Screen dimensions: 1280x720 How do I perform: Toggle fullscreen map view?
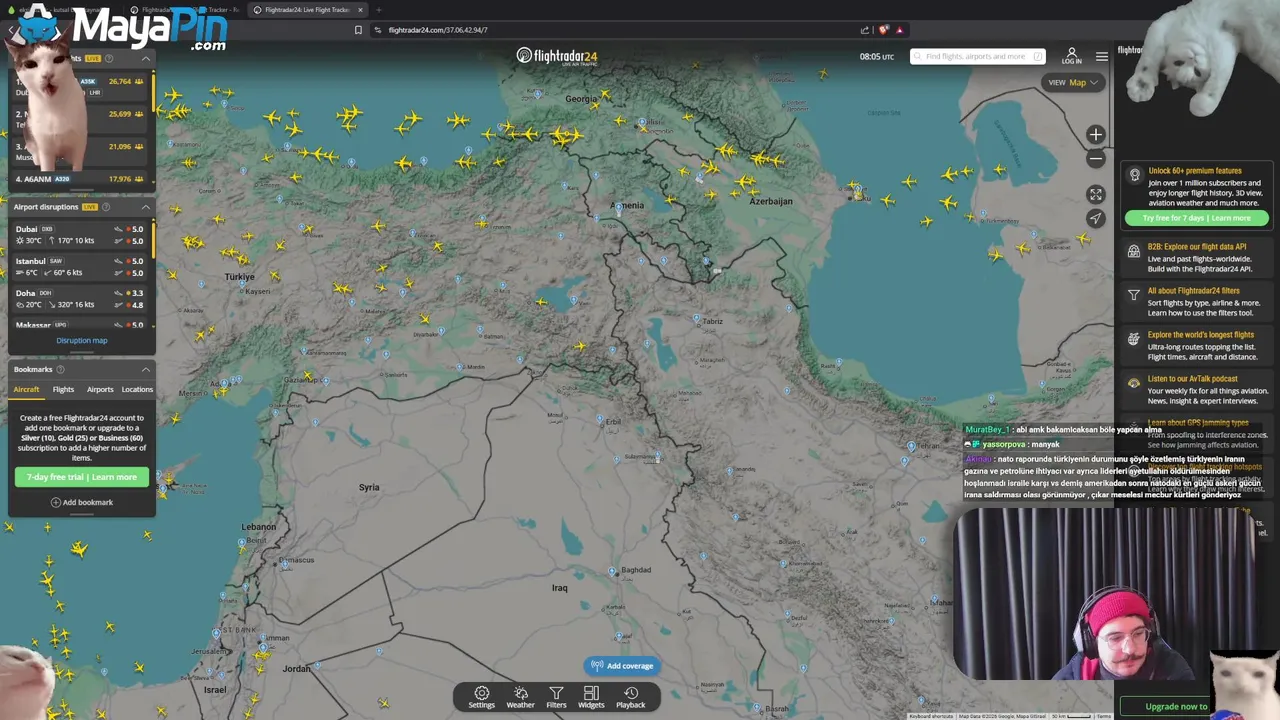(1096, 194)
